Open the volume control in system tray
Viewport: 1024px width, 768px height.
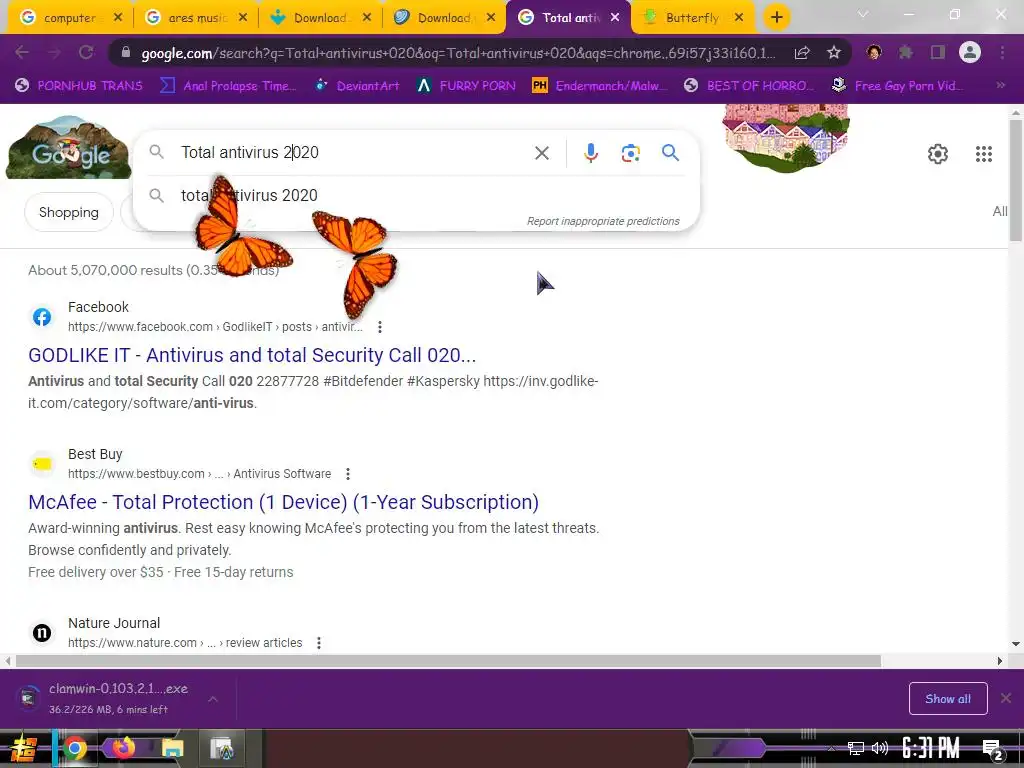[x=880, y=748]
